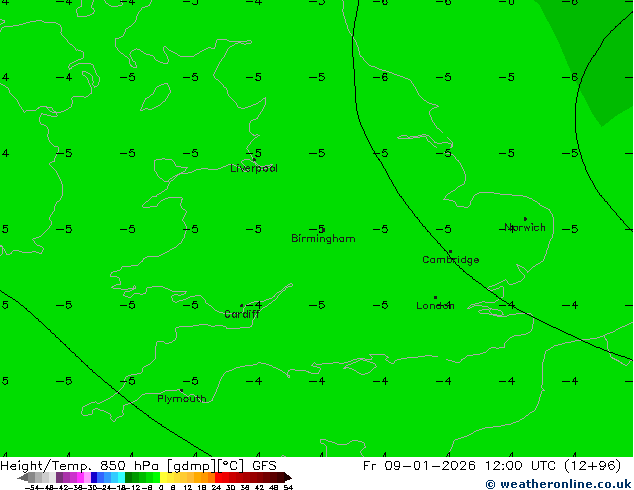Click the Plymouth city dot marker
This screenshot has width=634, height=490.
coord(181,391)
